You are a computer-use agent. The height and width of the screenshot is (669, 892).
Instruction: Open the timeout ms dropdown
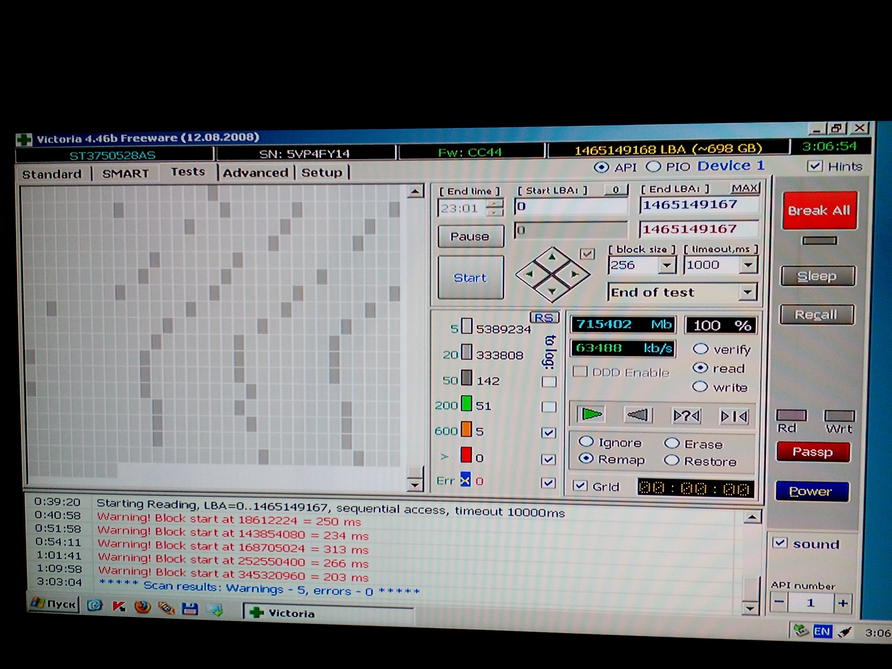[x=748, y=265]
